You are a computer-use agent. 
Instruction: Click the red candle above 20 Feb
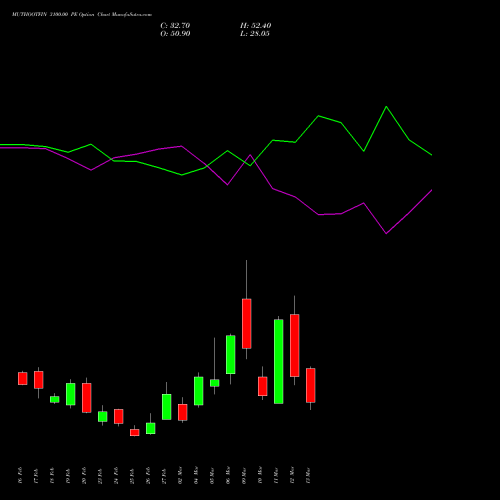coord(87,398)
